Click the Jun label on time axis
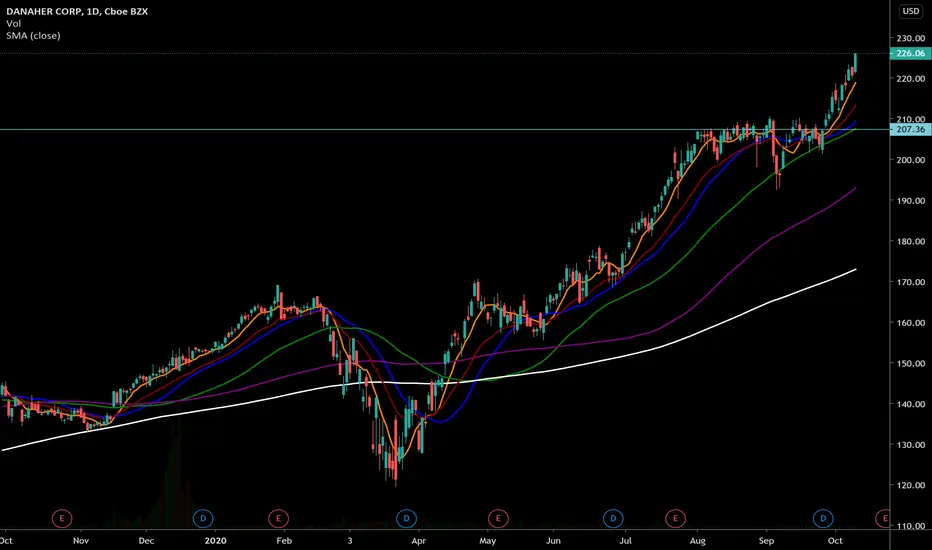This screenshot has height=550, width=932. [x=553, y=540]
